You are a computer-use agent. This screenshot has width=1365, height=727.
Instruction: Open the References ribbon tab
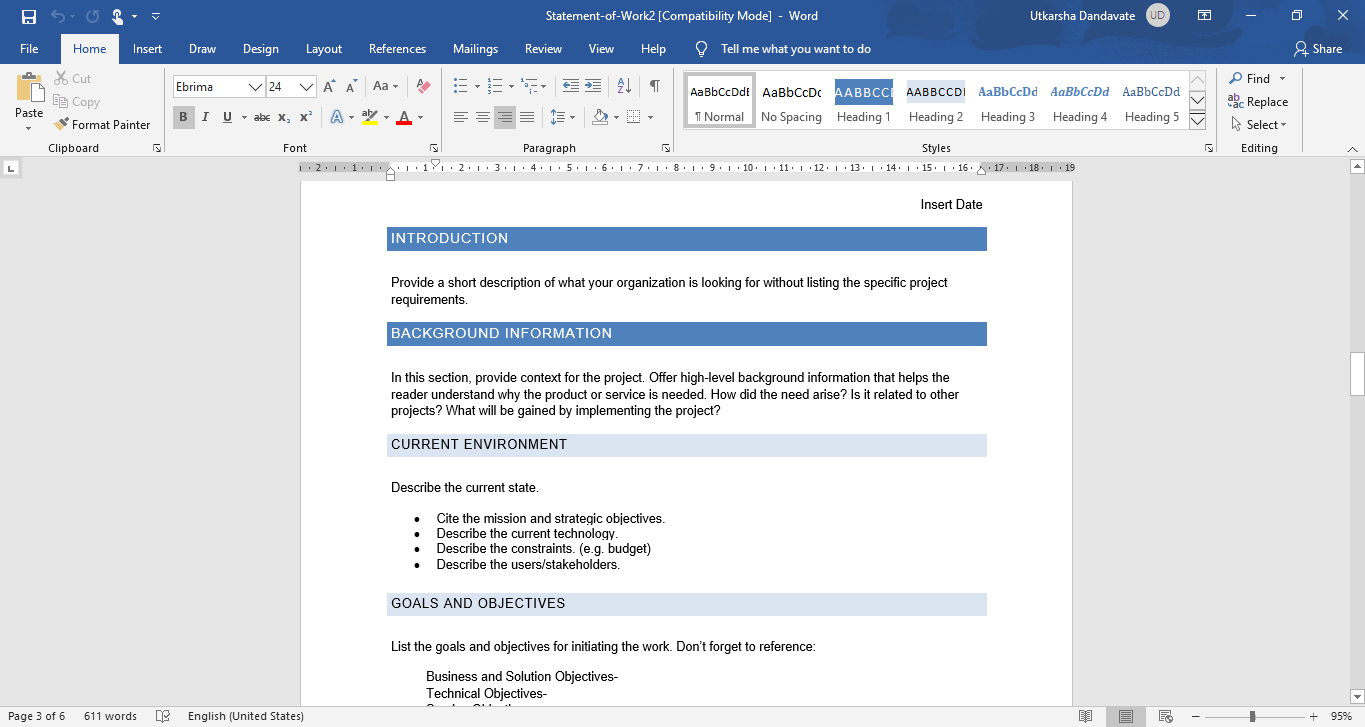[x=397, y=49]
